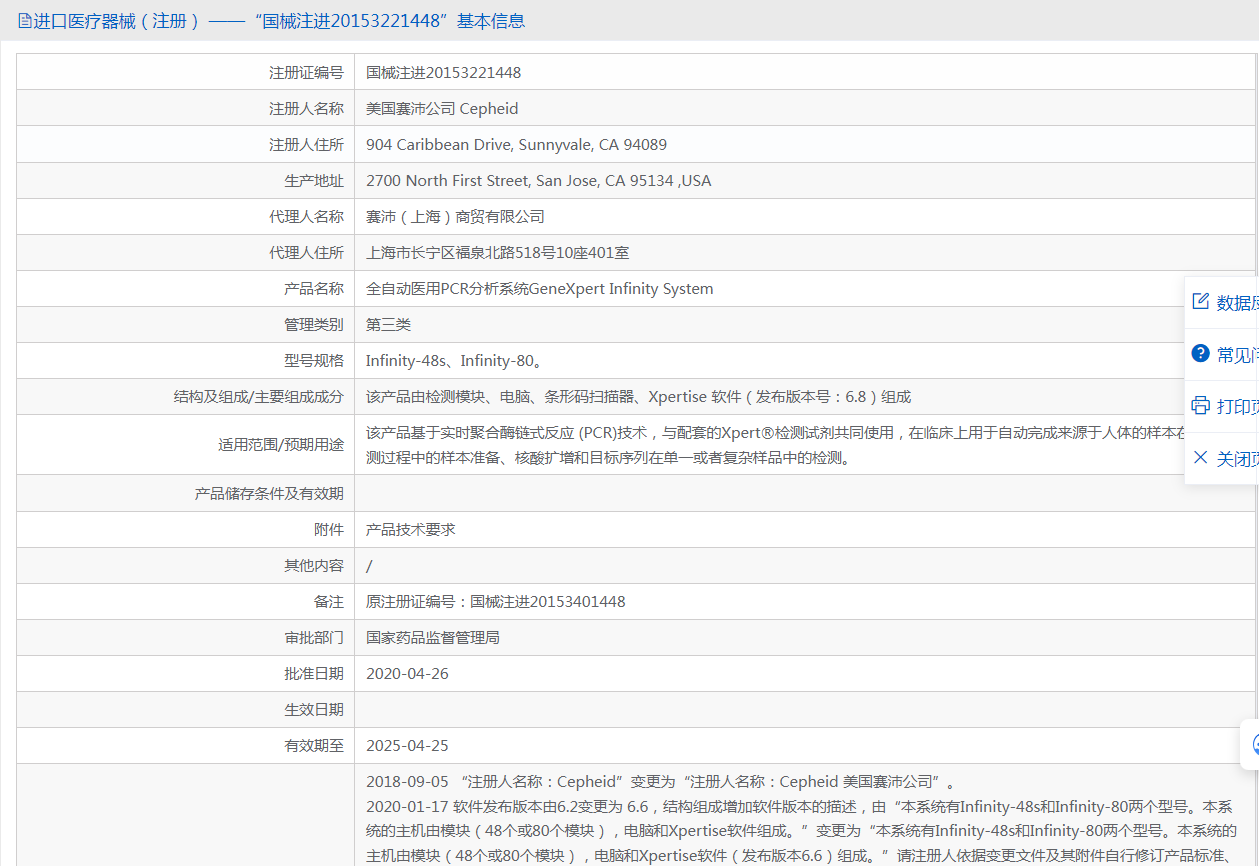This screenshot has height=866, width=1259.
Task: Open the 产品技术要求 attachment
Action: coord(411,530)
